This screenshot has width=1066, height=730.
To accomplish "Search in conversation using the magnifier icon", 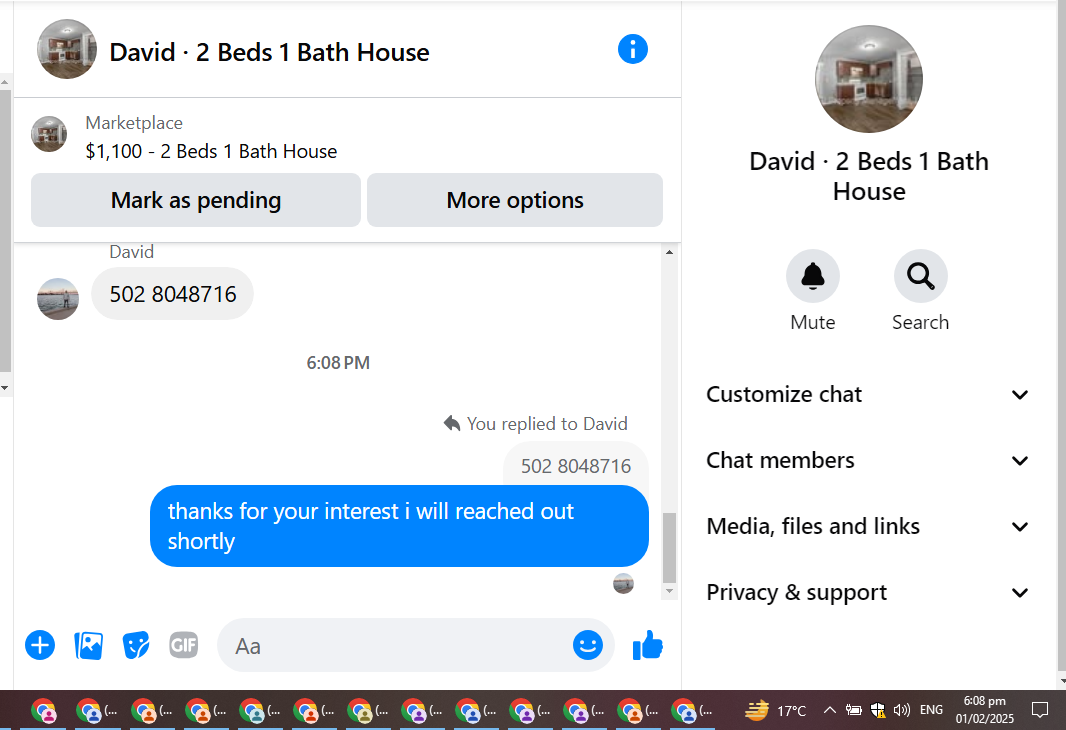I will click(x=920, y=276).
